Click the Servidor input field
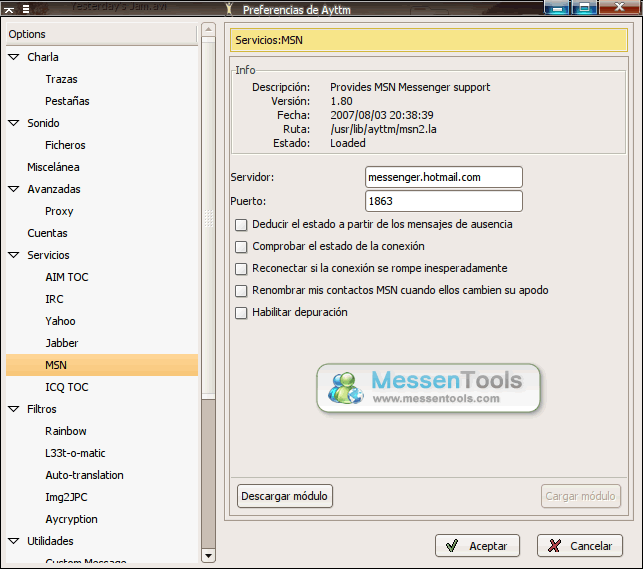The height and width of the screenshot is (569, 643). 444,177
